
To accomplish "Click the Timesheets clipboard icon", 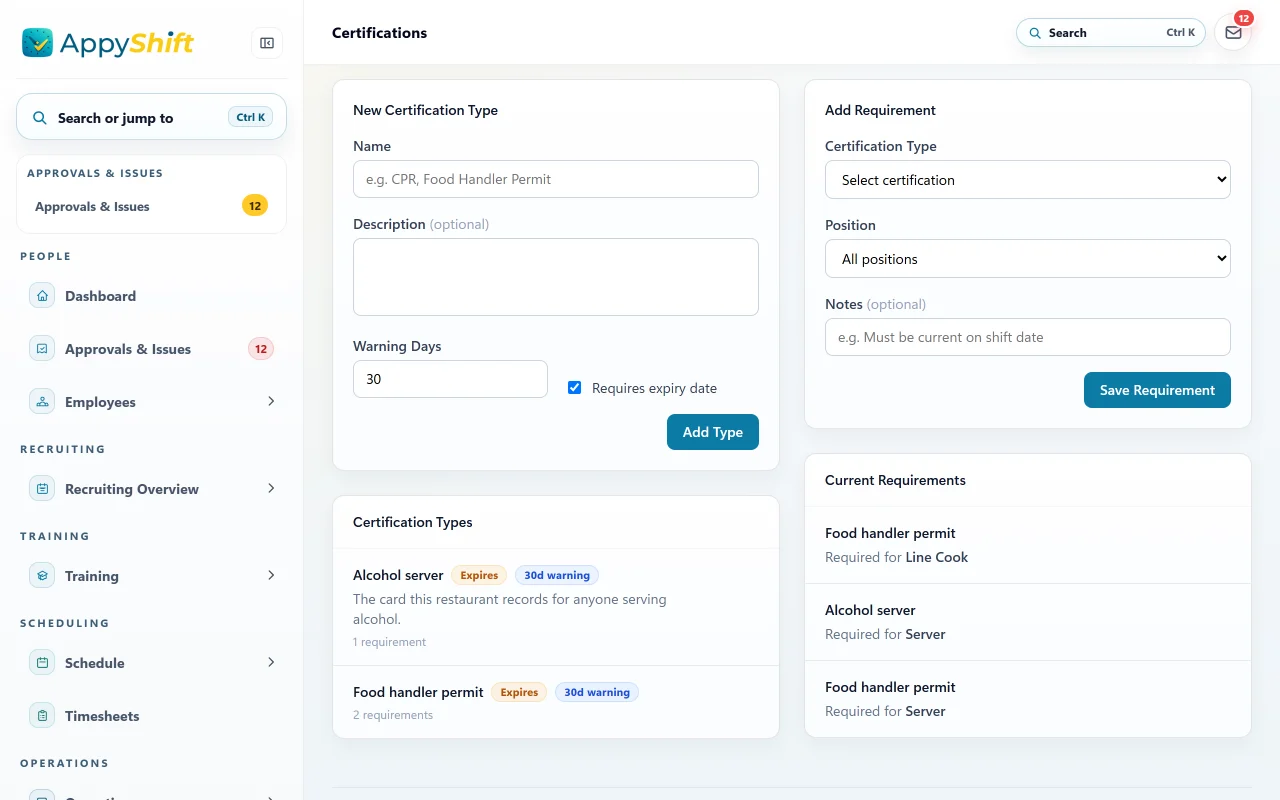I will [x=42, y=716].
